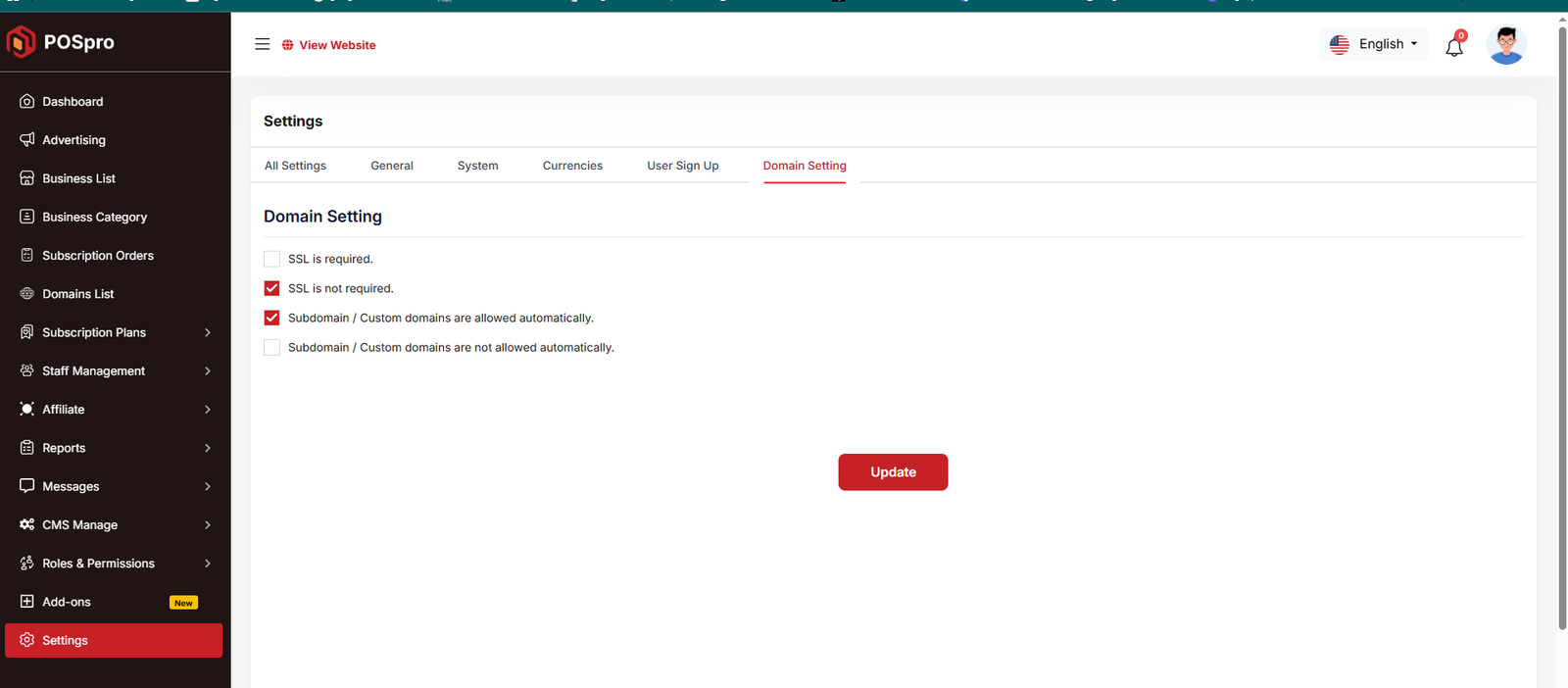
Task: Click the POSpro logo icon
Action: pyautogui.click(x=21, y=41)
